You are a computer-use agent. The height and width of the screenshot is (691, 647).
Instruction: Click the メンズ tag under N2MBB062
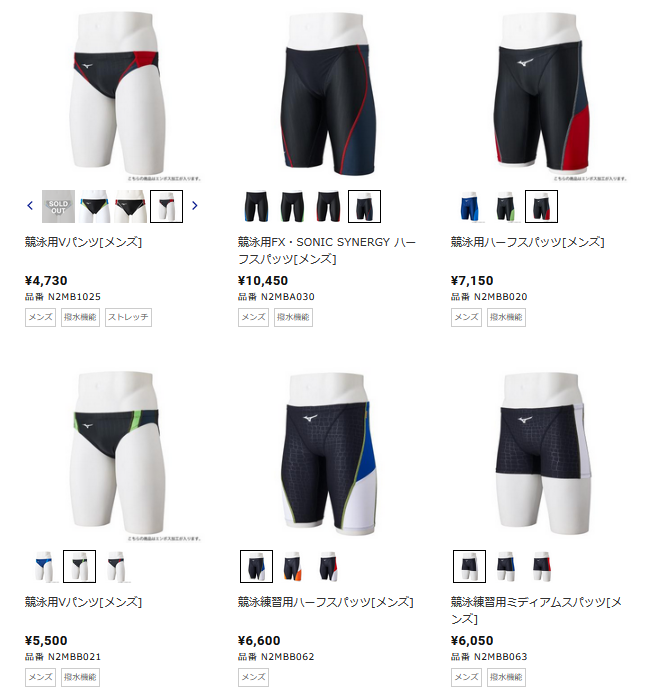253,677
